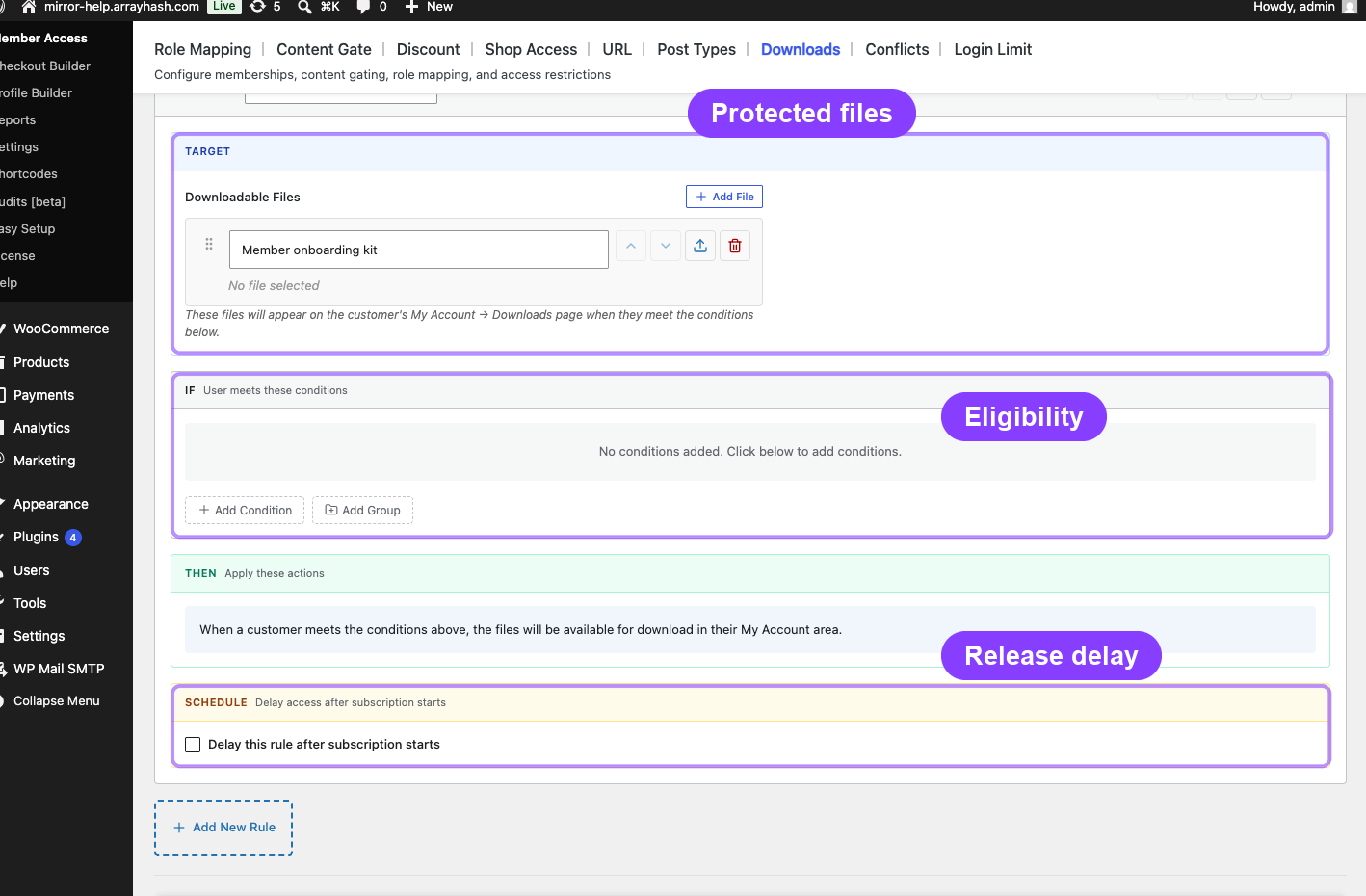Open the Payments sidebar menu
The image size is (1366, 896).
[43, 395]
